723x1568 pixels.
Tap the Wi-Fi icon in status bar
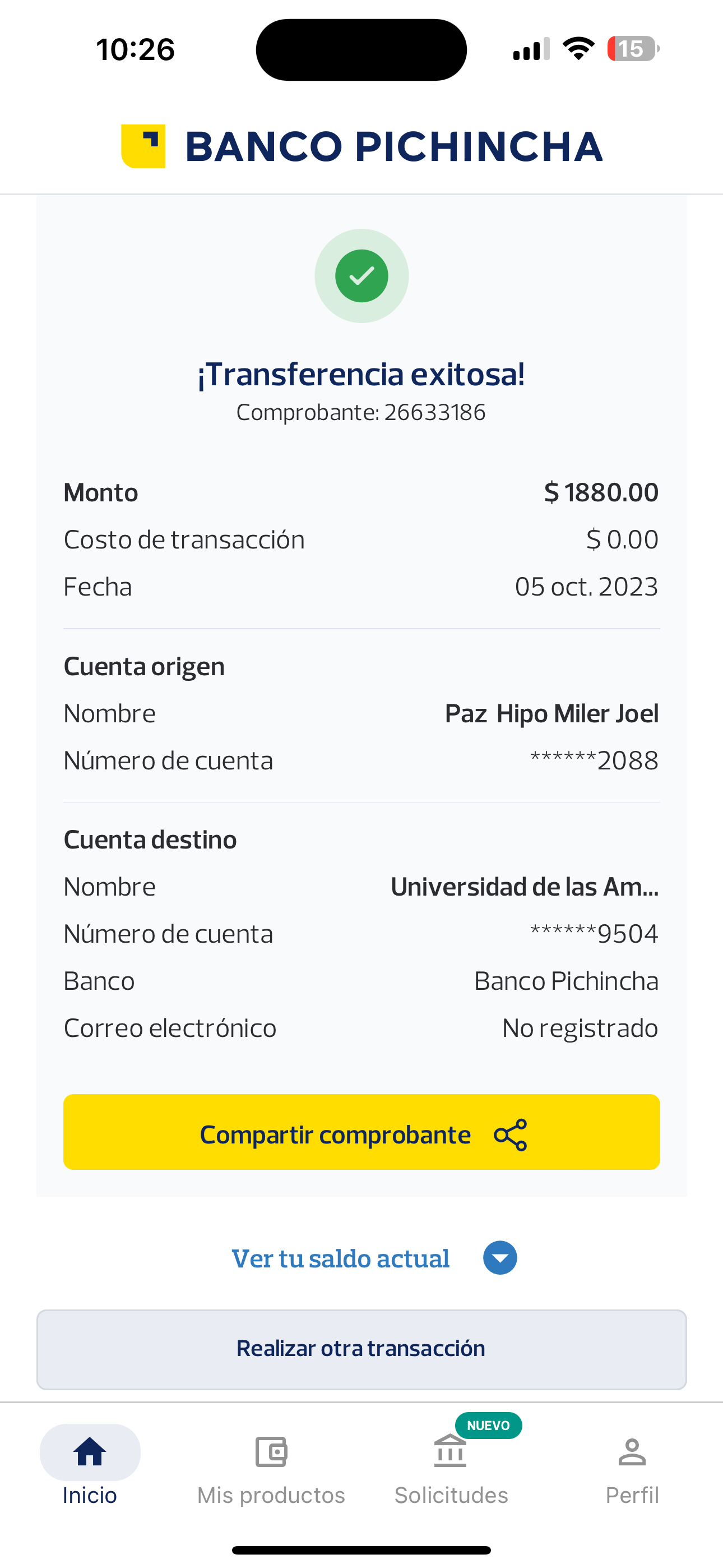click(x=578, y=49)
